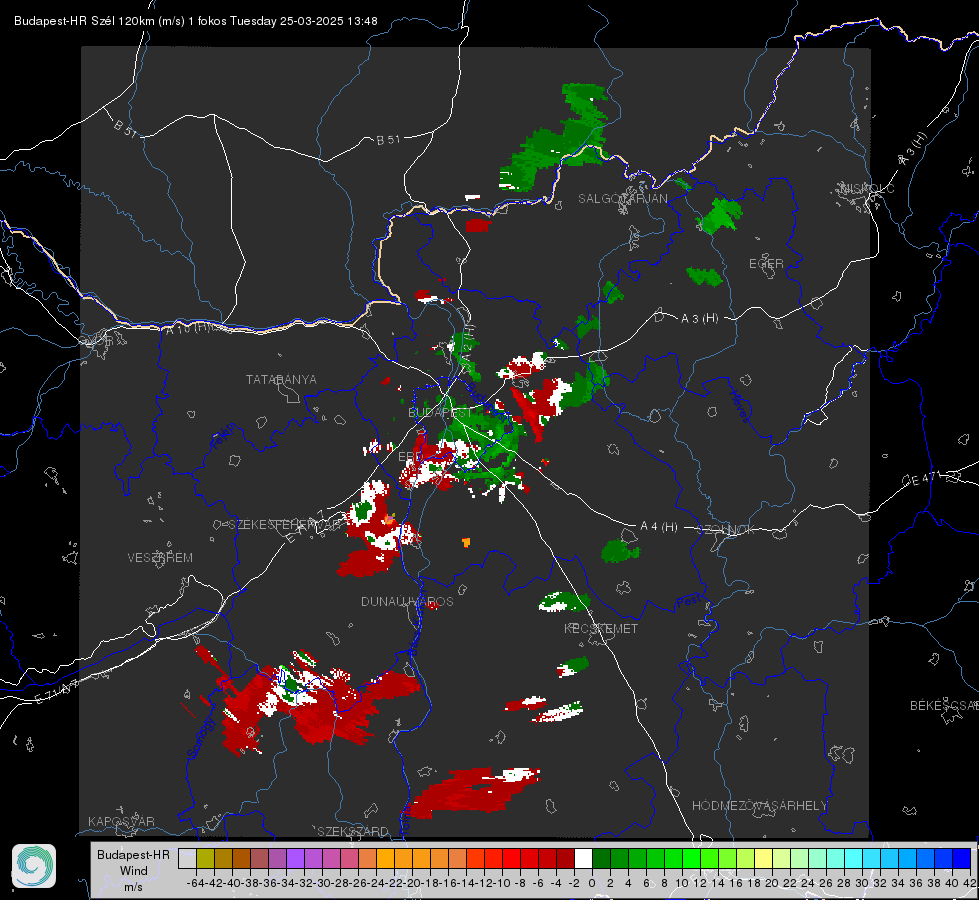979x900 pixels.
Task: Select the dark red -4 to -2 swatch
Action: (565, 858)
